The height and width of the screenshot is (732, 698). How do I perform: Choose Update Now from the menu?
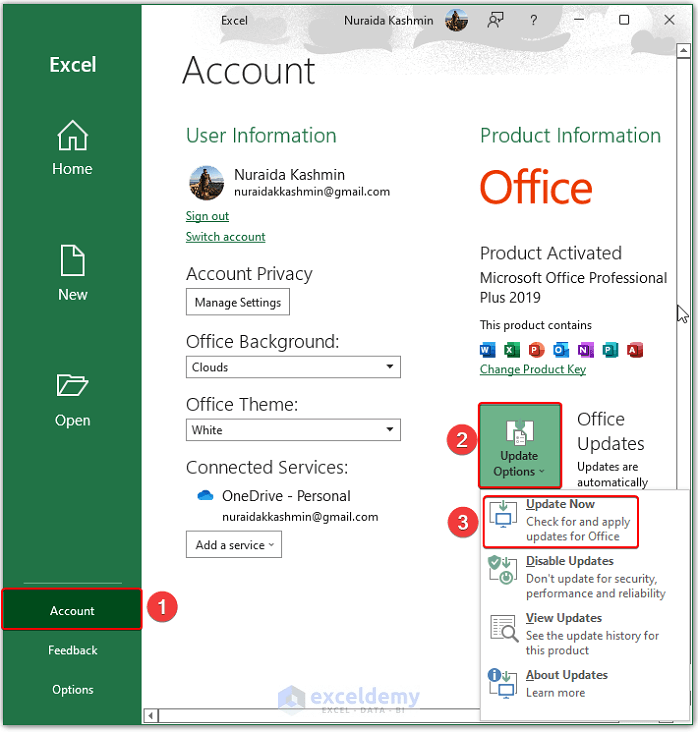(561, 521)
